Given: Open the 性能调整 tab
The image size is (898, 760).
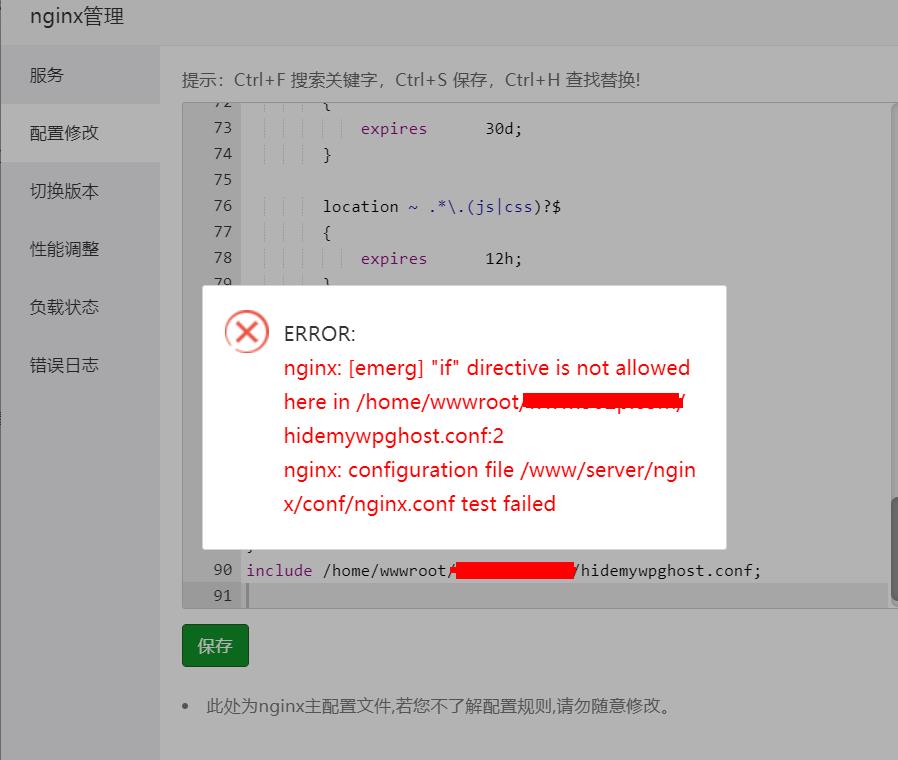Looking at the screenshot, I should 80,249.
